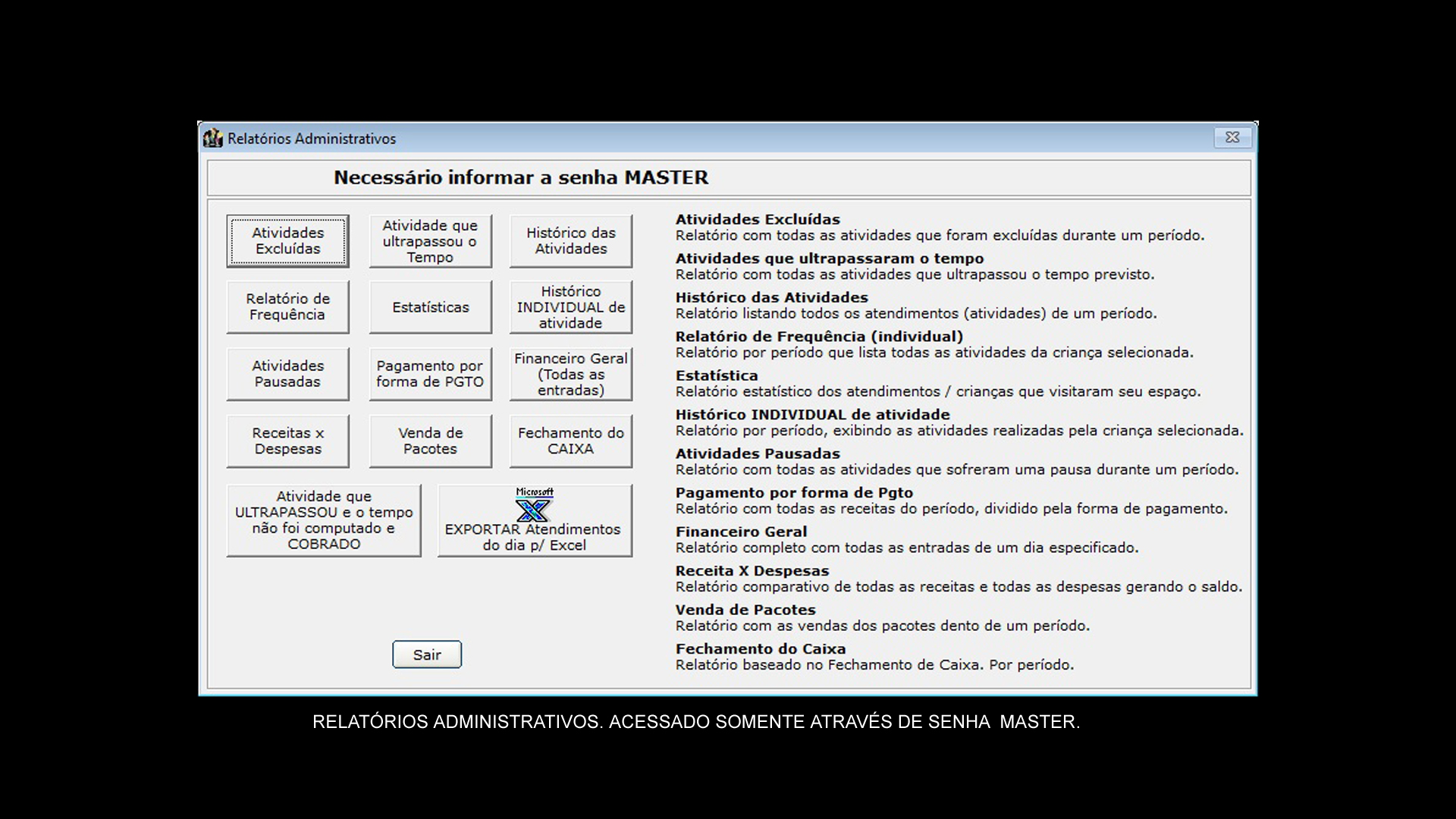Click the 'Necessário informar a senha MASTER' header
This screenshot has height=819, width=1456.
tap(521, 177)
